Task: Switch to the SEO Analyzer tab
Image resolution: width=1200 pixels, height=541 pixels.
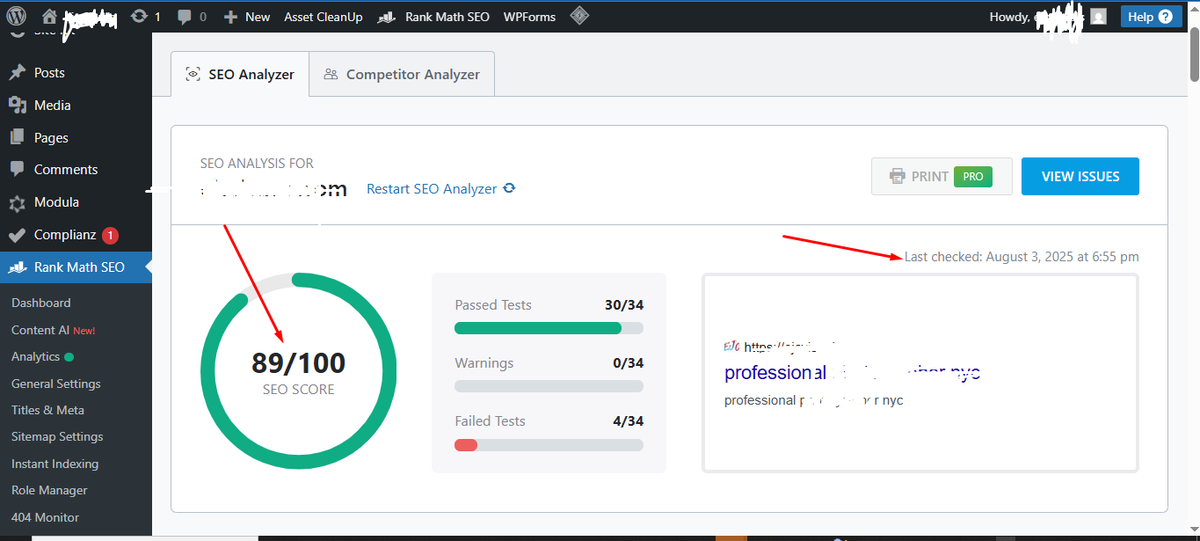Action: [240, 74]
